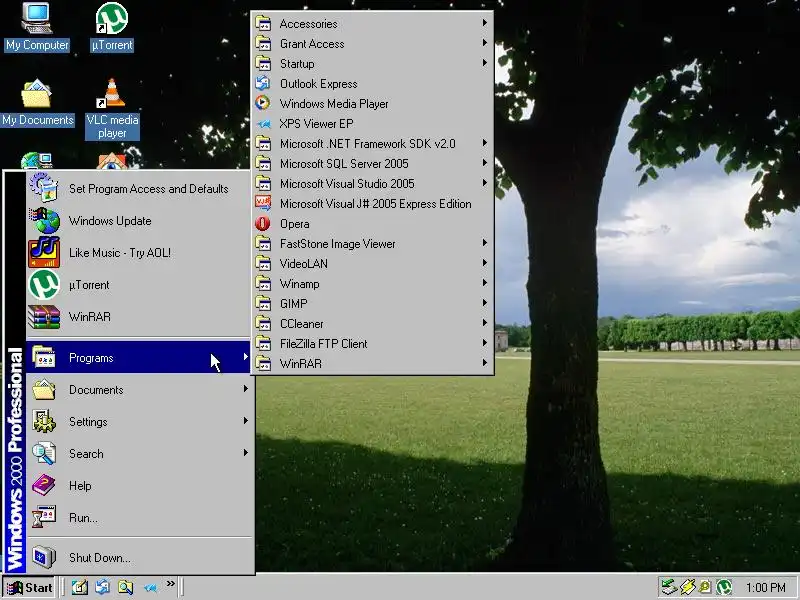Click the red Opera icon
The width and height of the screenshot is (800, 600).
[x=263, y=223]
